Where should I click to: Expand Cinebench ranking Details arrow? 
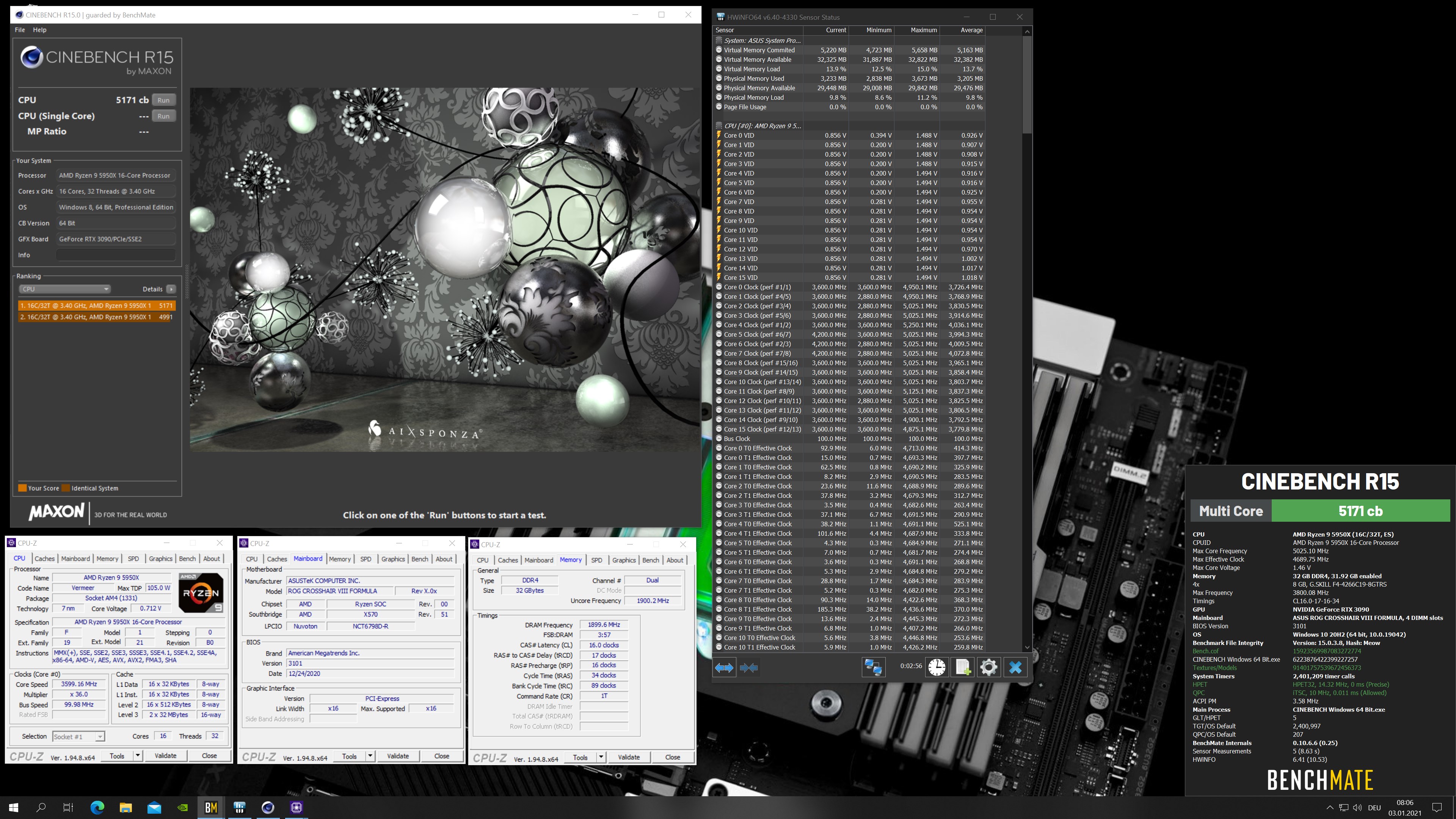click(x=171, y=289)
